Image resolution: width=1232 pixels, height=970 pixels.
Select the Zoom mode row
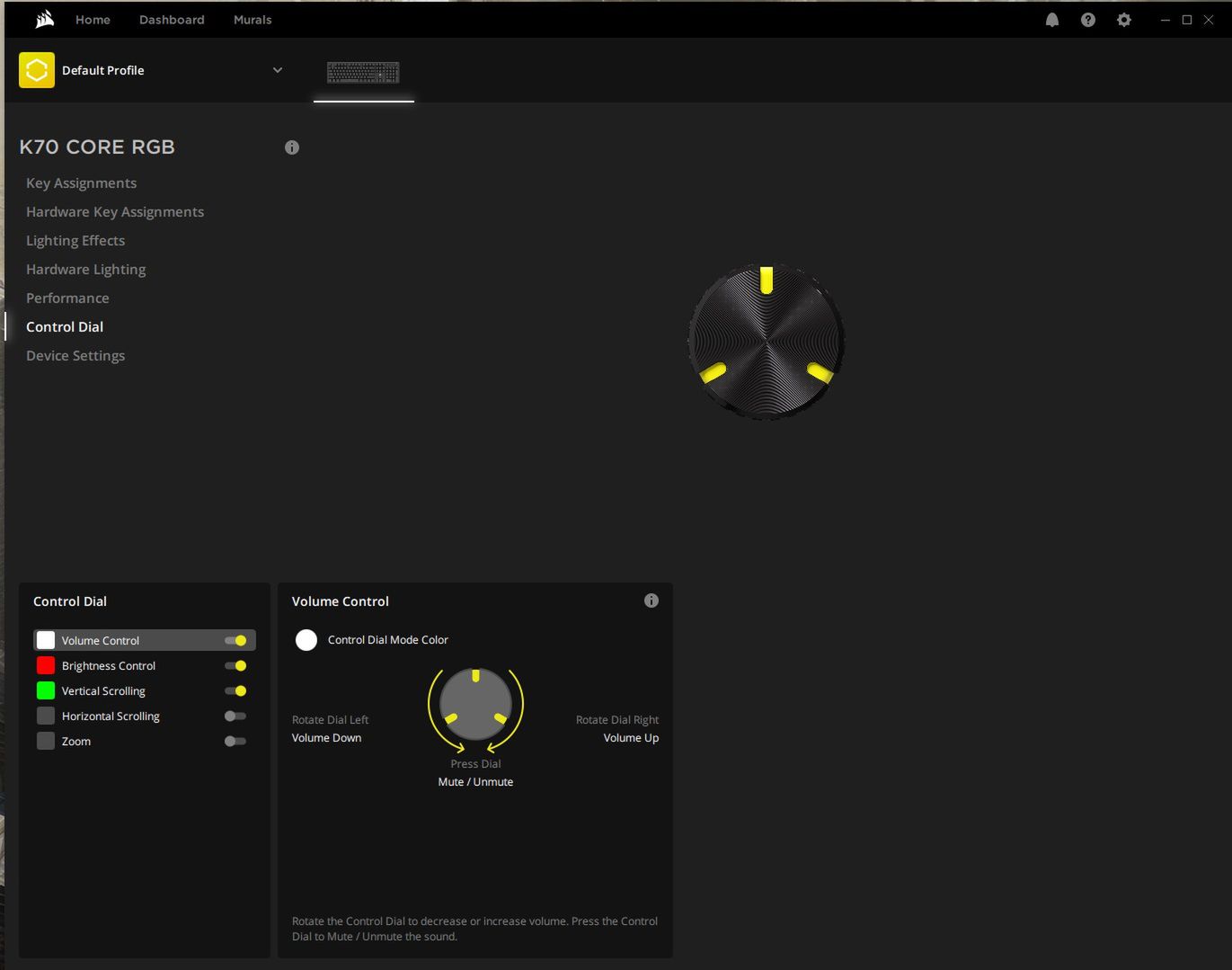[145, 741]
